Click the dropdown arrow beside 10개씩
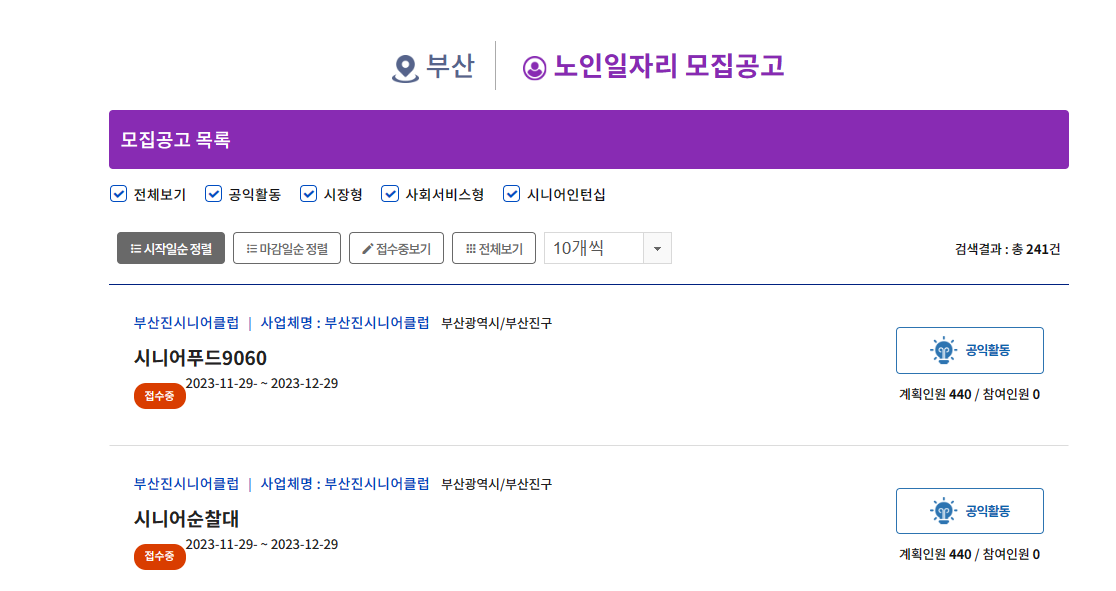 [x=657, y=249]
